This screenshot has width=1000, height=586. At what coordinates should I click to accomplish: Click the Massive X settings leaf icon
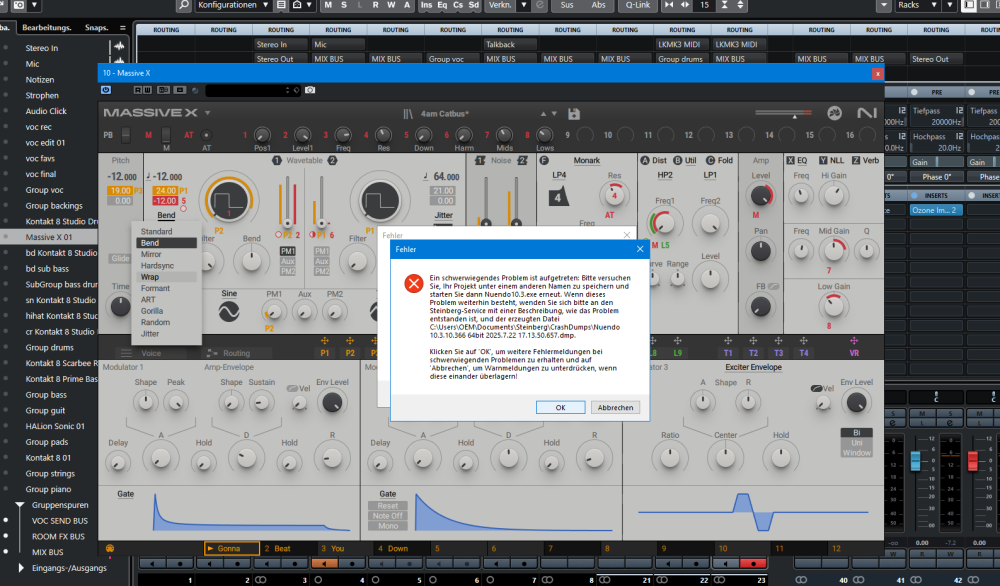click(834, 114)
